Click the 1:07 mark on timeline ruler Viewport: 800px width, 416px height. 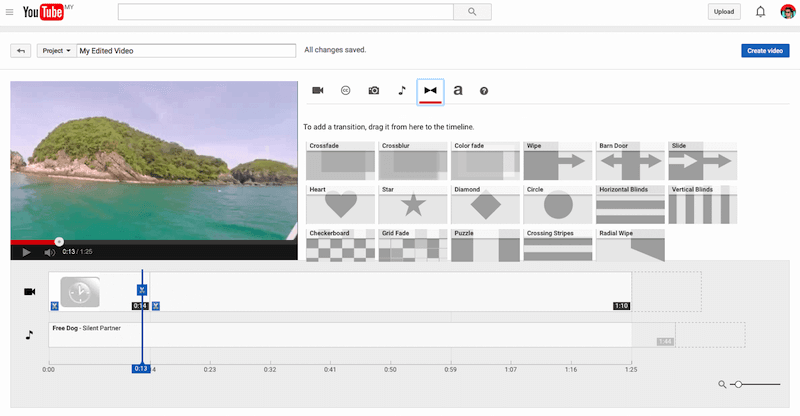pos(511,370)
